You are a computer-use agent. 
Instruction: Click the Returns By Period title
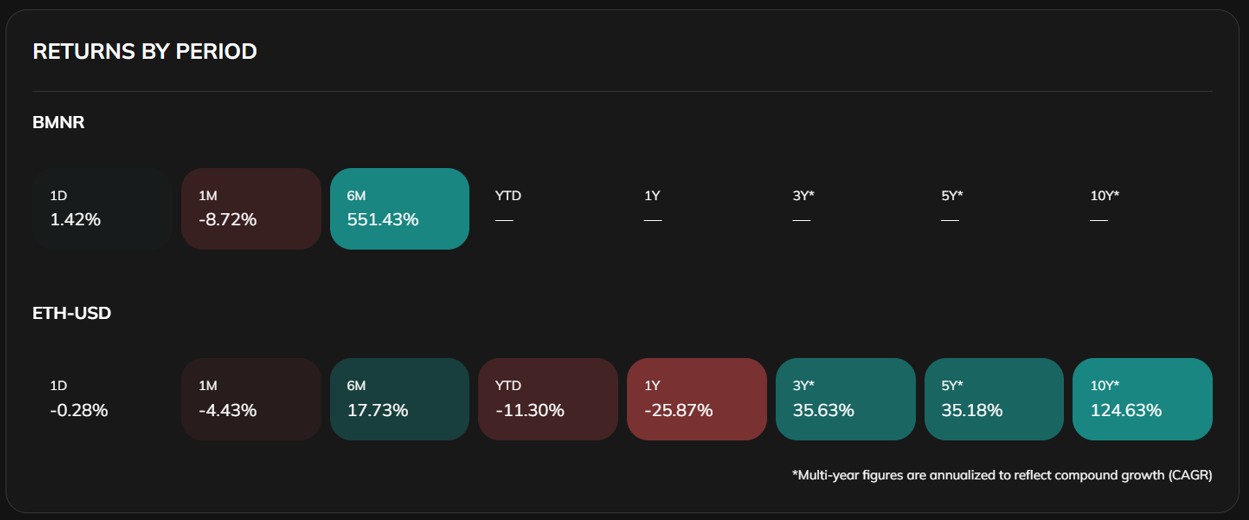(145, 51)
